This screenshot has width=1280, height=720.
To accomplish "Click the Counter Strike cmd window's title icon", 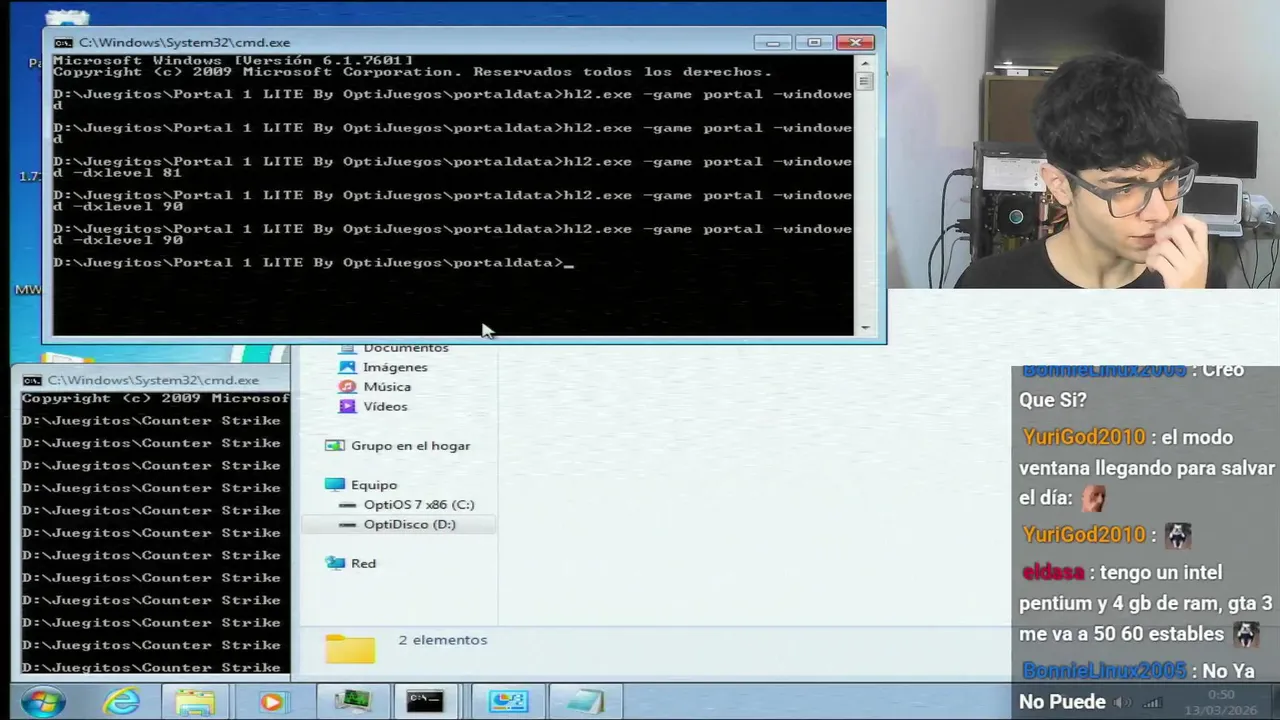I will point(32,380).
